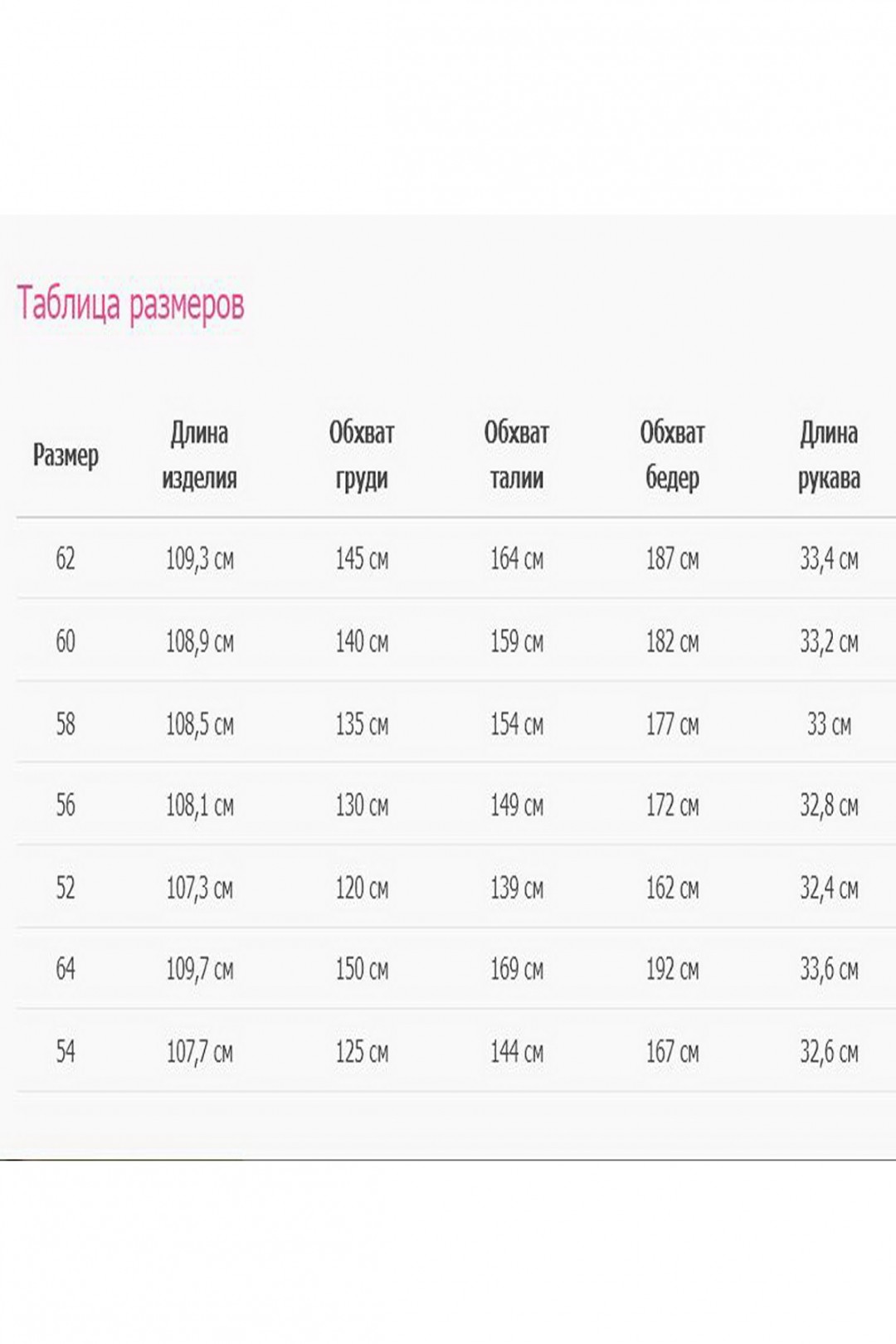Click the 'Обхват бедер' column header
This screenshot has width=896, height=1344.
(x=672, y=455)
